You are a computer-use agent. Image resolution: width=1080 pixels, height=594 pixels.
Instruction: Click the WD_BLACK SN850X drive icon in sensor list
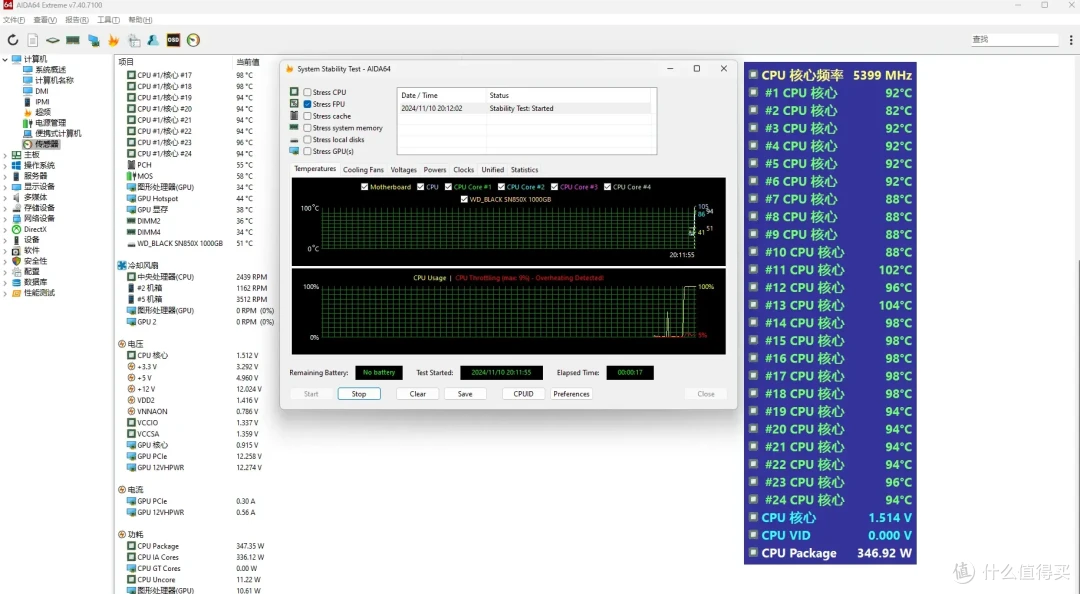point(131,243)
